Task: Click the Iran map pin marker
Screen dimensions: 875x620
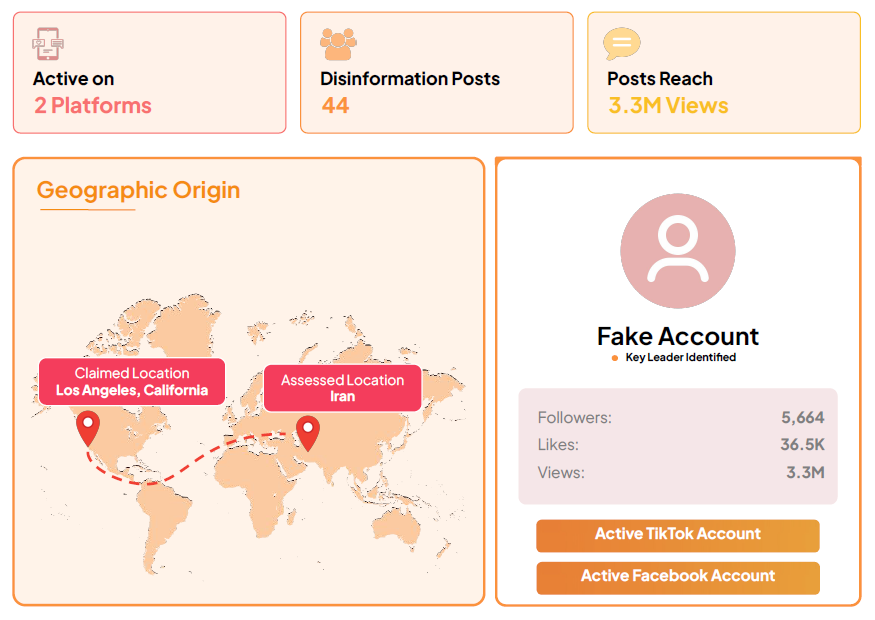Action: [x=308, y=432]
